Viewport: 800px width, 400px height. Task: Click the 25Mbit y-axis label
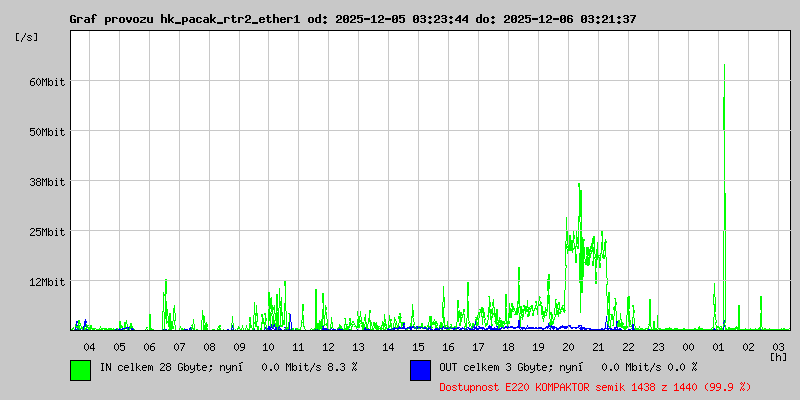tap(46, 231)
